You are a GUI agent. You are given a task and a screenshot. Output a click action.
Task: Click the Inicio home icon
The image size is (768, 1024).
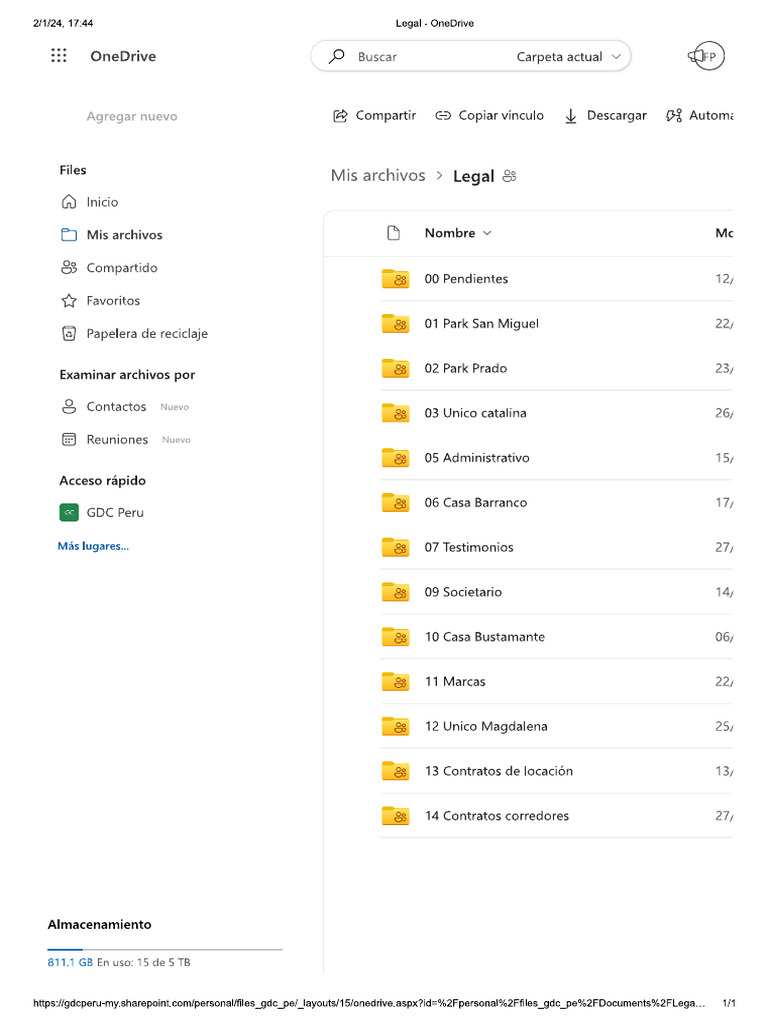coord(69,202)
